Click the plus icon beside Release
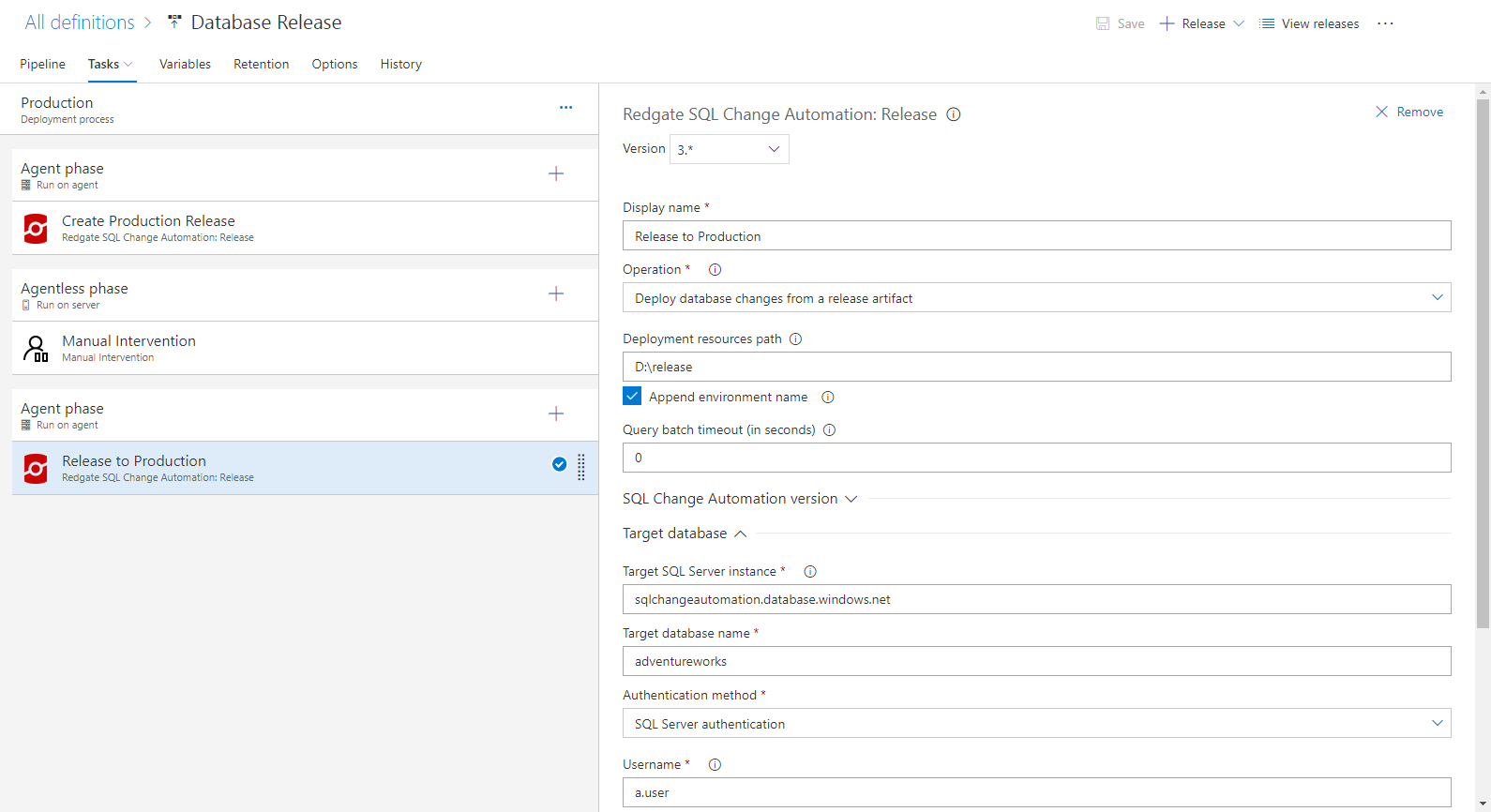This screenshot has height=812, width=1491. (x=1167, y=23)
